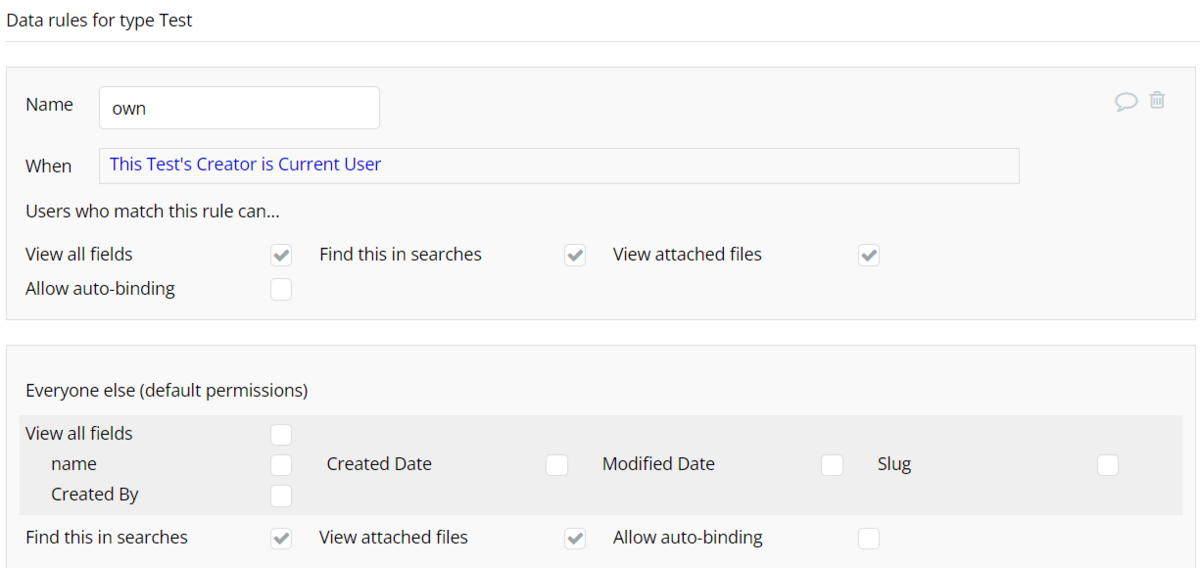
Task: Uncheck default View attached files
Action: pyautogui.click(x=575, y=539)
